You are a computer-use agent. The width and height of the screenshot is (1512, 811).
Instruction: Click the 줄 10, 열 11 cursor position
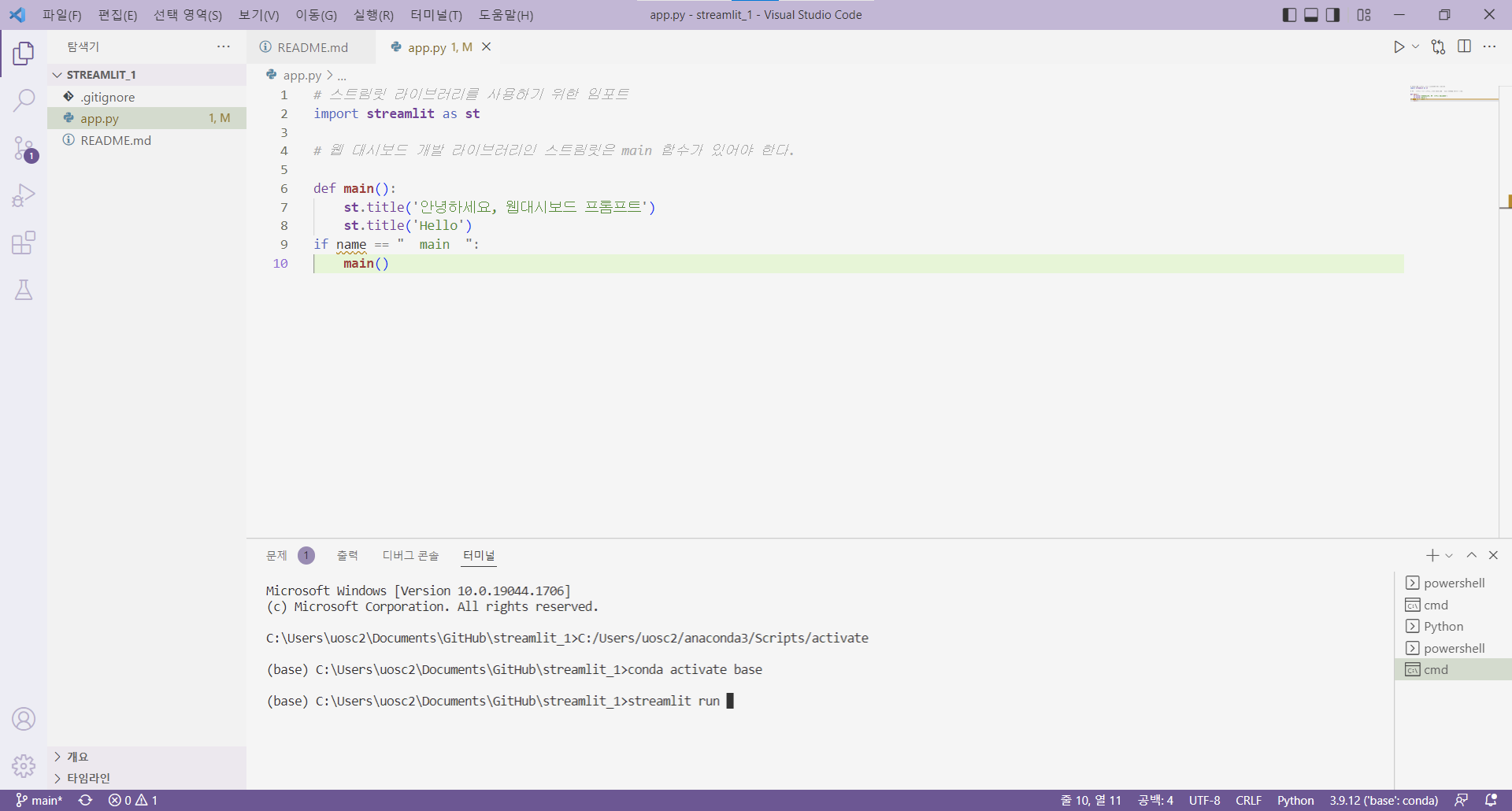(x=1091, y=800)
